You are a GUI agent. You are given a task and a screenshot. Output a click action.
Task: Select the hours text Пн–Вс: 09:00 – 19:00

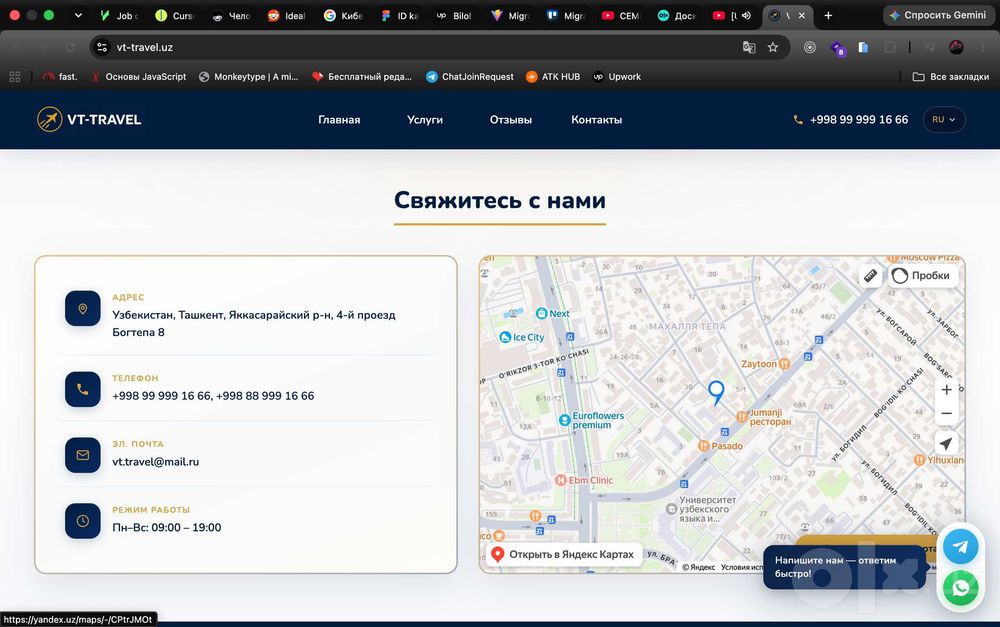[166, 527]
